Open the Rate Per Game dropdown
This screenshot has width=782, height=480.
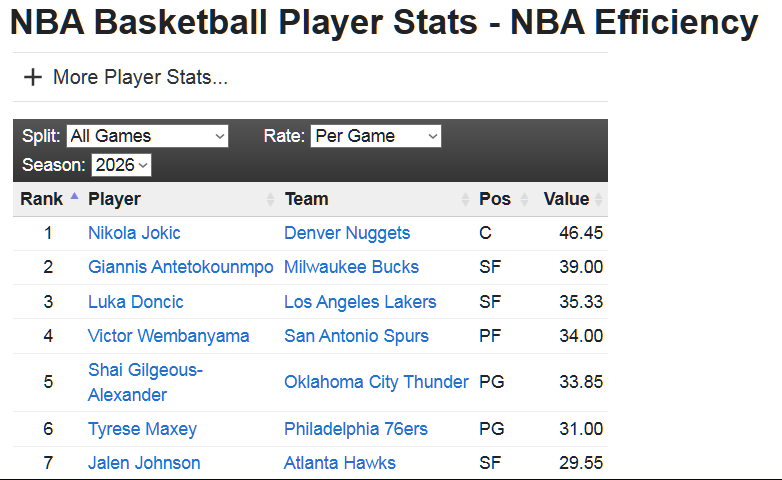(x=376, y=136)
